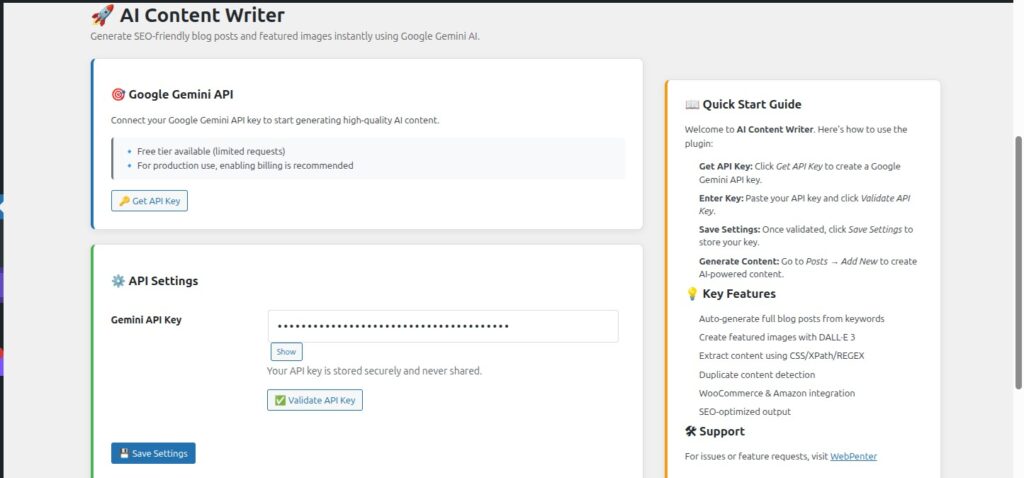Open the WebPenter support link
The image size is (1024, 478).
[x=853, y=457]
